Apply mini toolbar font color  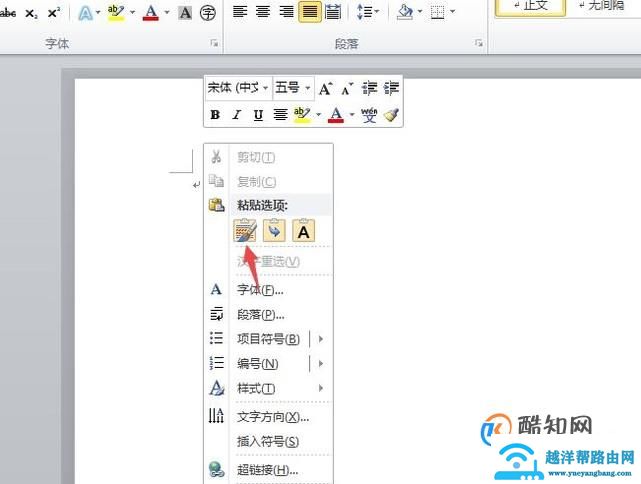click(336, 115)
